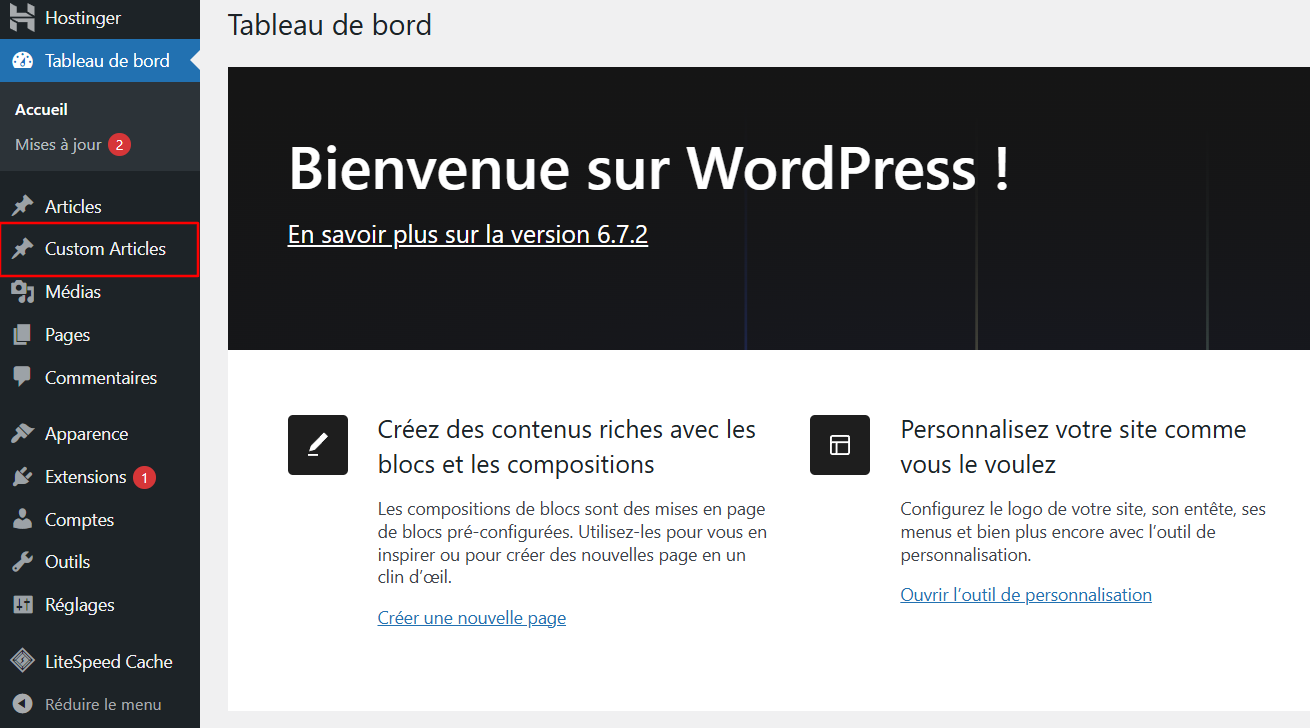Open the Mises à jour submenu item
The width and height of the screenshot is (1310, 728).
point(58,144)
